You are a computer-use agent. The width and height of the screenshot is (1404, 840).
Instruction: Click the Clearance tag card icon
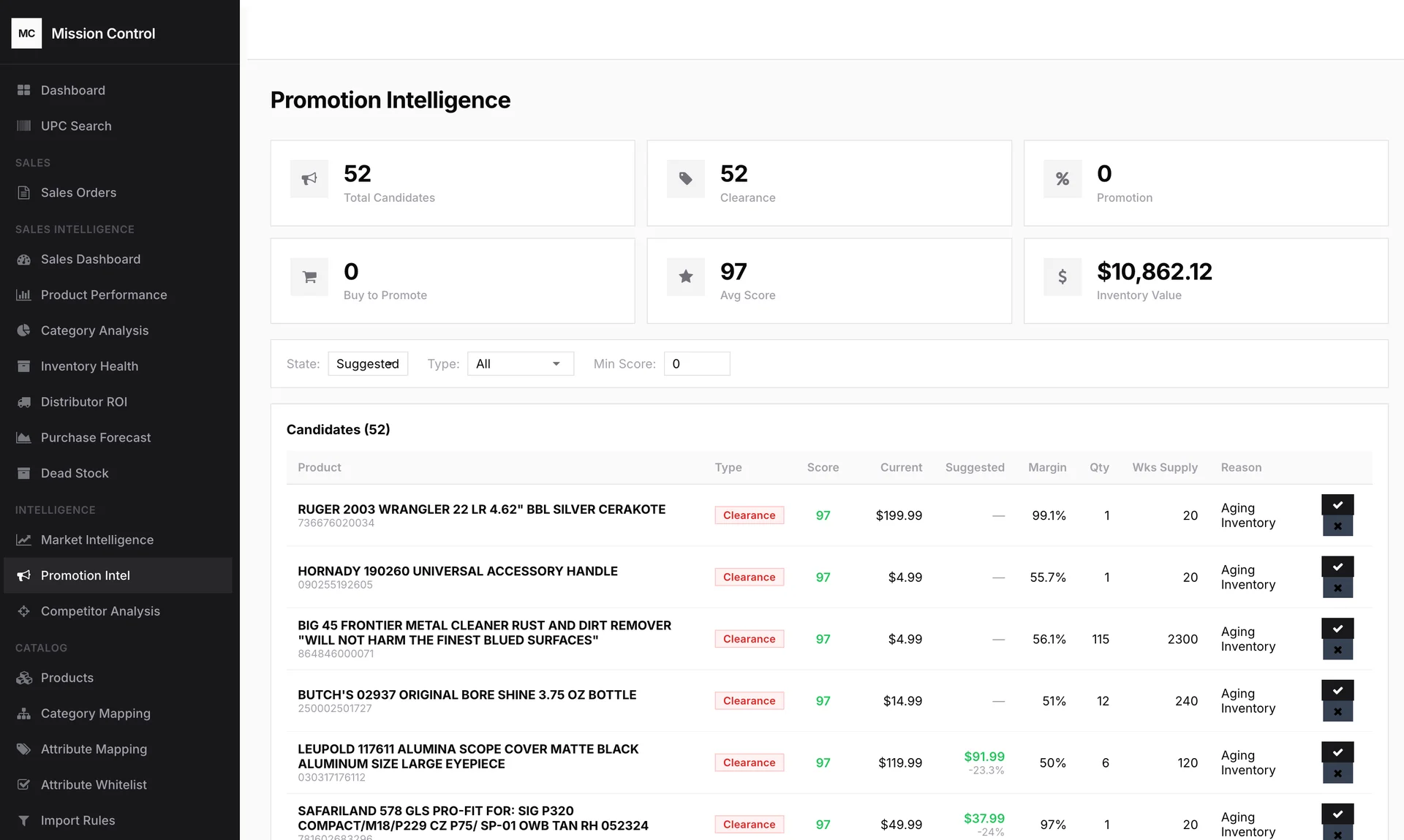pyautogui.click(x=686, y=178)
